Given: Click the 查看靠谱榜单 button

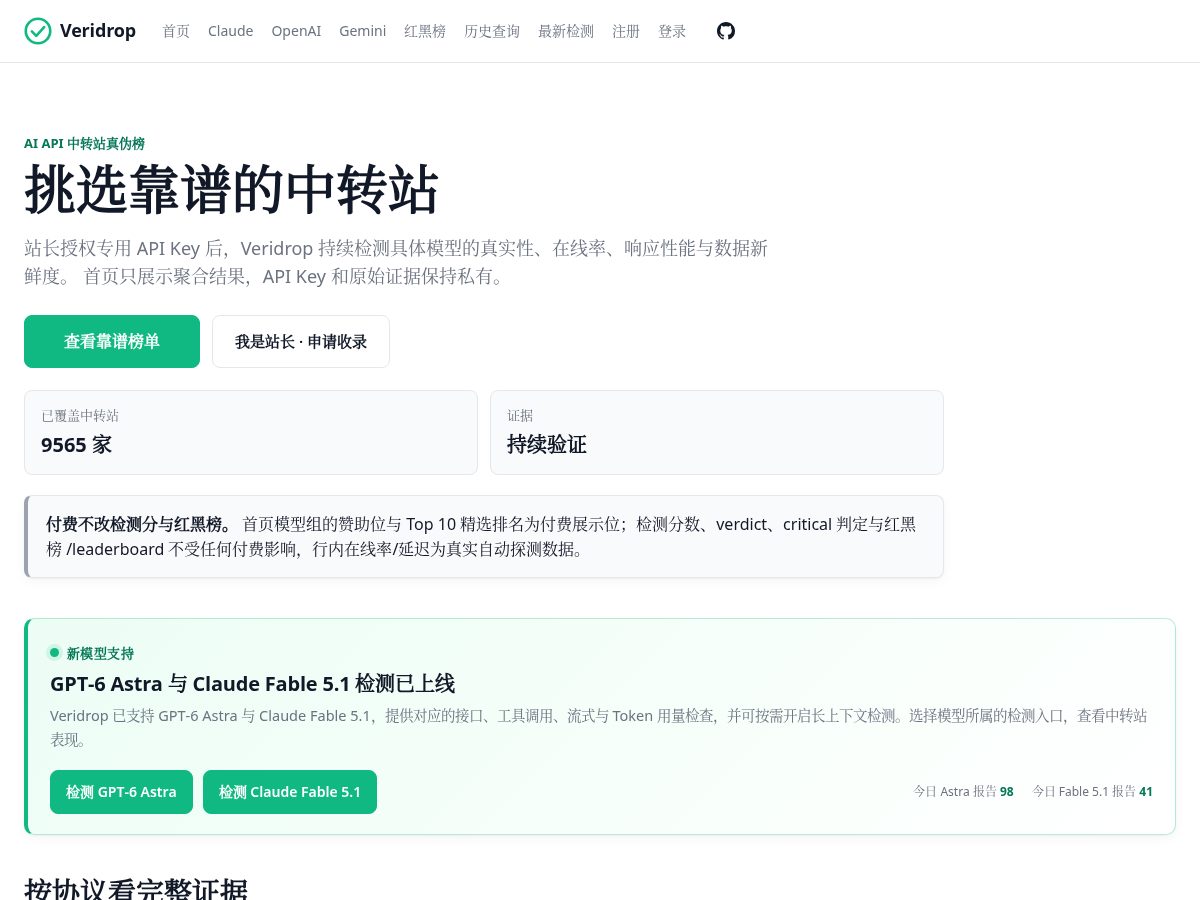Looking at the screenshot, I should coord(112,342).
